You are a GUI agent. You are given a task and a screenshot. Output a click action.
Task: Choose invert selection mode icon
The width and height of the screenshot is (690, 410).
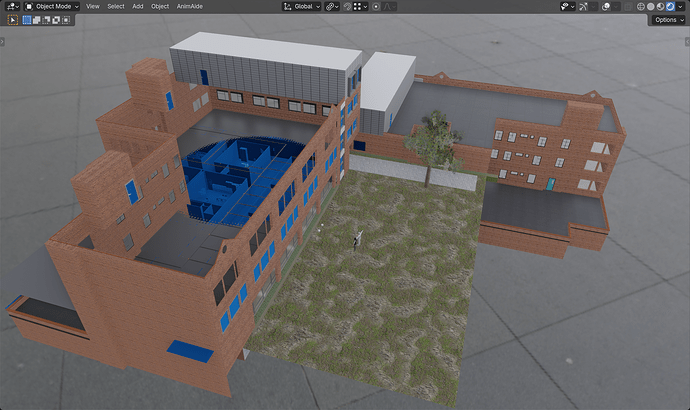[56, 20]
